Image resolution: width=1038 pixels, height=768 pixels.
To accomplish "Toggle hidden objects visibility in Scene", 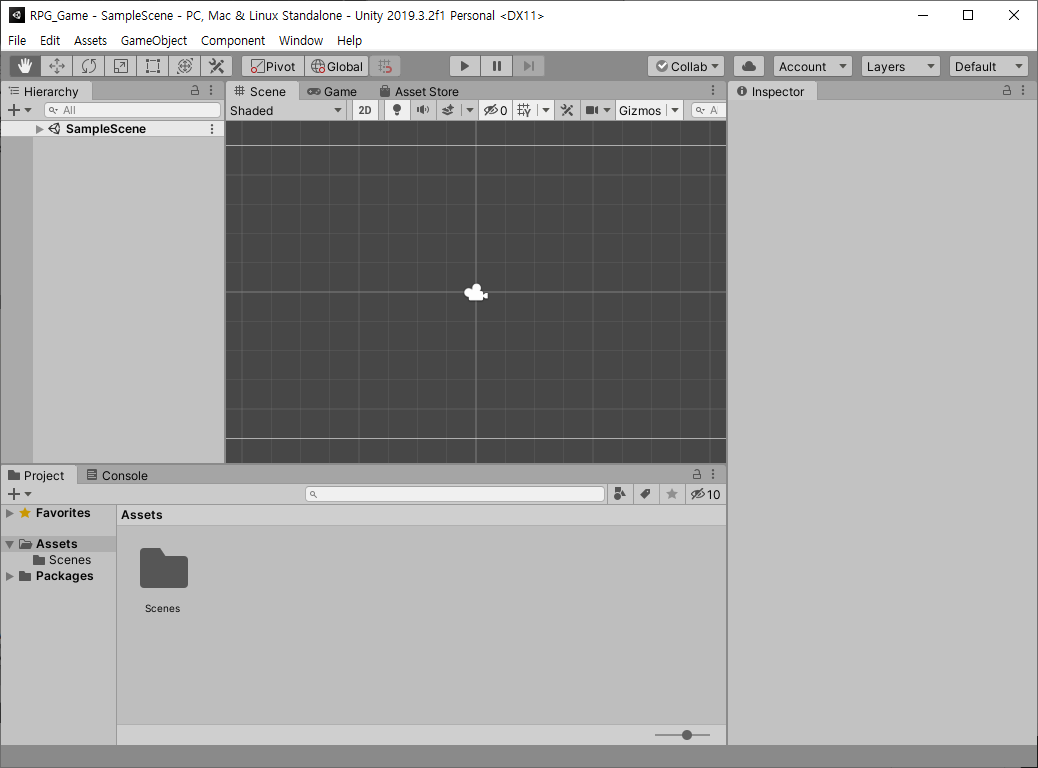I will pos(495,111).
